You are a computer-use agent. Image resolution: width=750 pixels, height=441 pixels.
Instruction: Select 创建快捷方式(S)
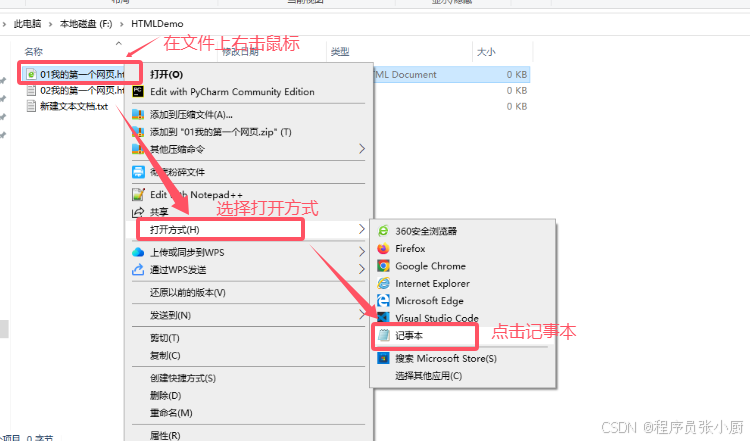pyautogui.click(x=248, y=378)
